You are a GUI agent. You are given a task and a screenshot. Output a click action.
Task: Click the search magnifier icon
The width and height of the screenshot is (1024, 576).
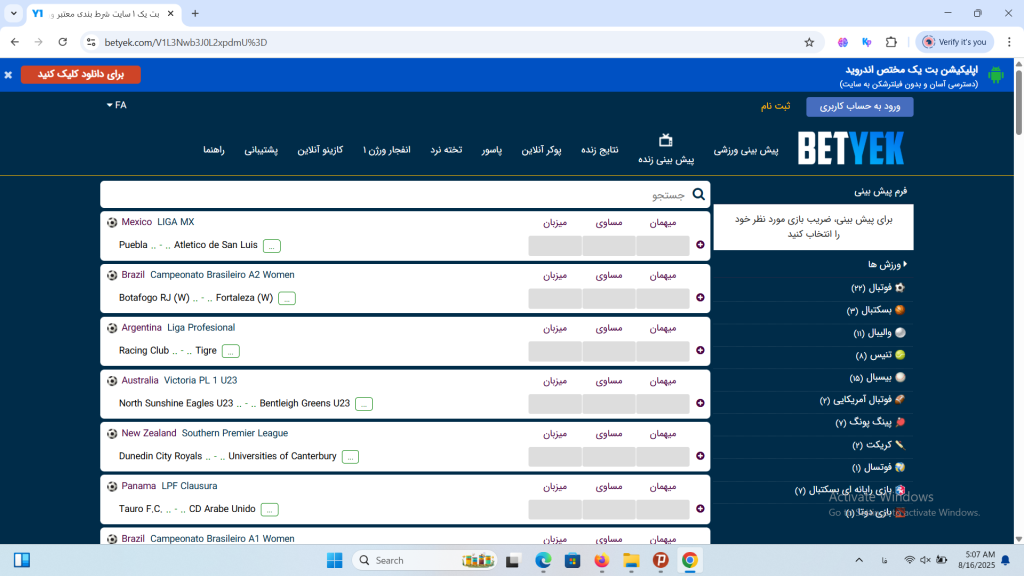(x=699, y=194)
